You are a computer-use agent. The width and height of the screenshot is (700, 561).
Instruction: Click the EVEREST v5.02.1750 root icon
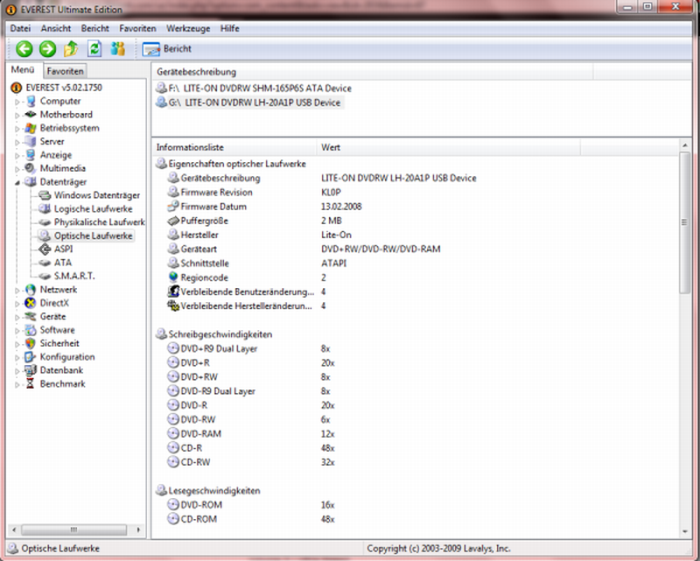point(16,87)
